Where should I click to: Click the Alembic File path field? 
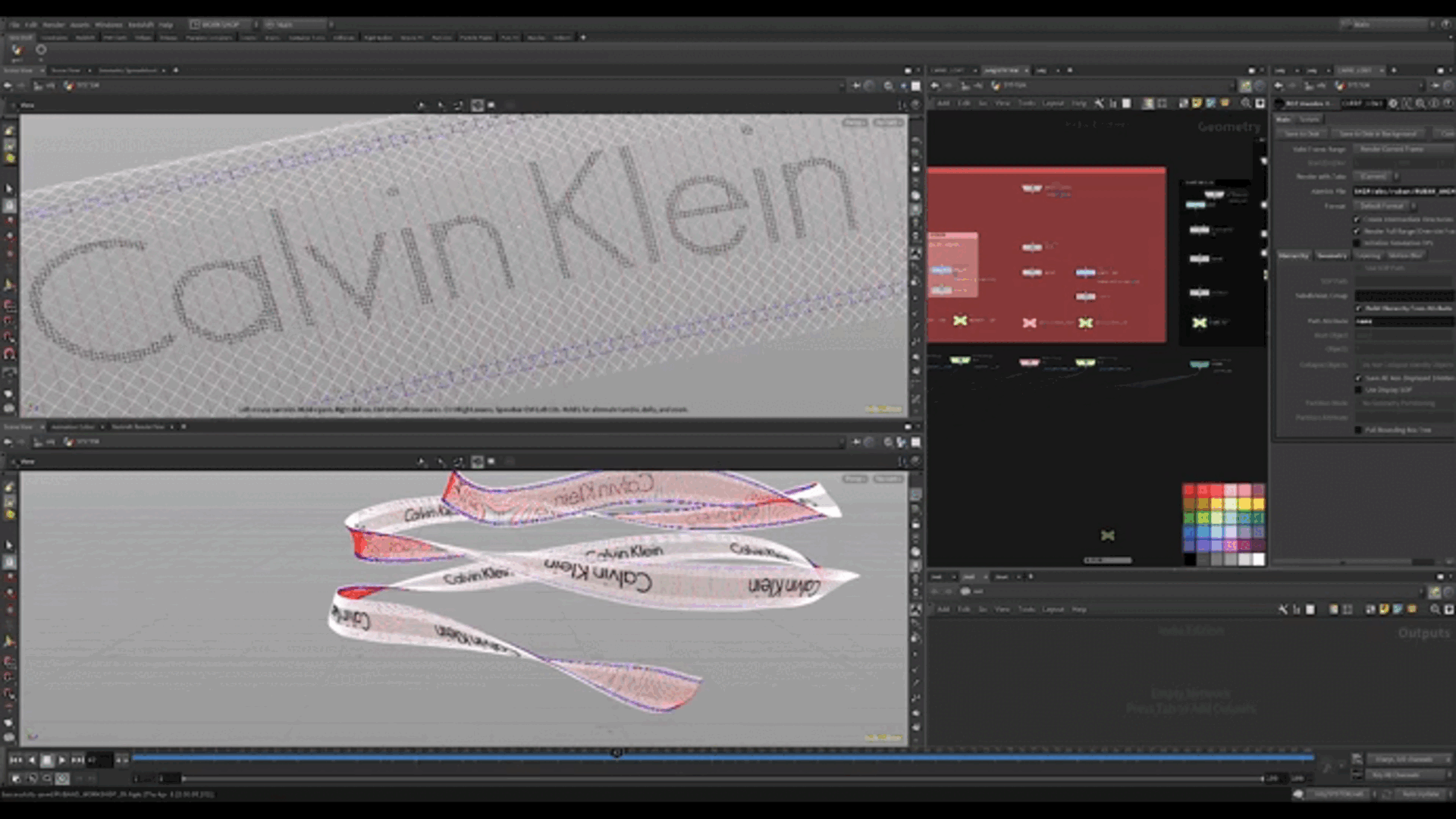pos(1404,191)
